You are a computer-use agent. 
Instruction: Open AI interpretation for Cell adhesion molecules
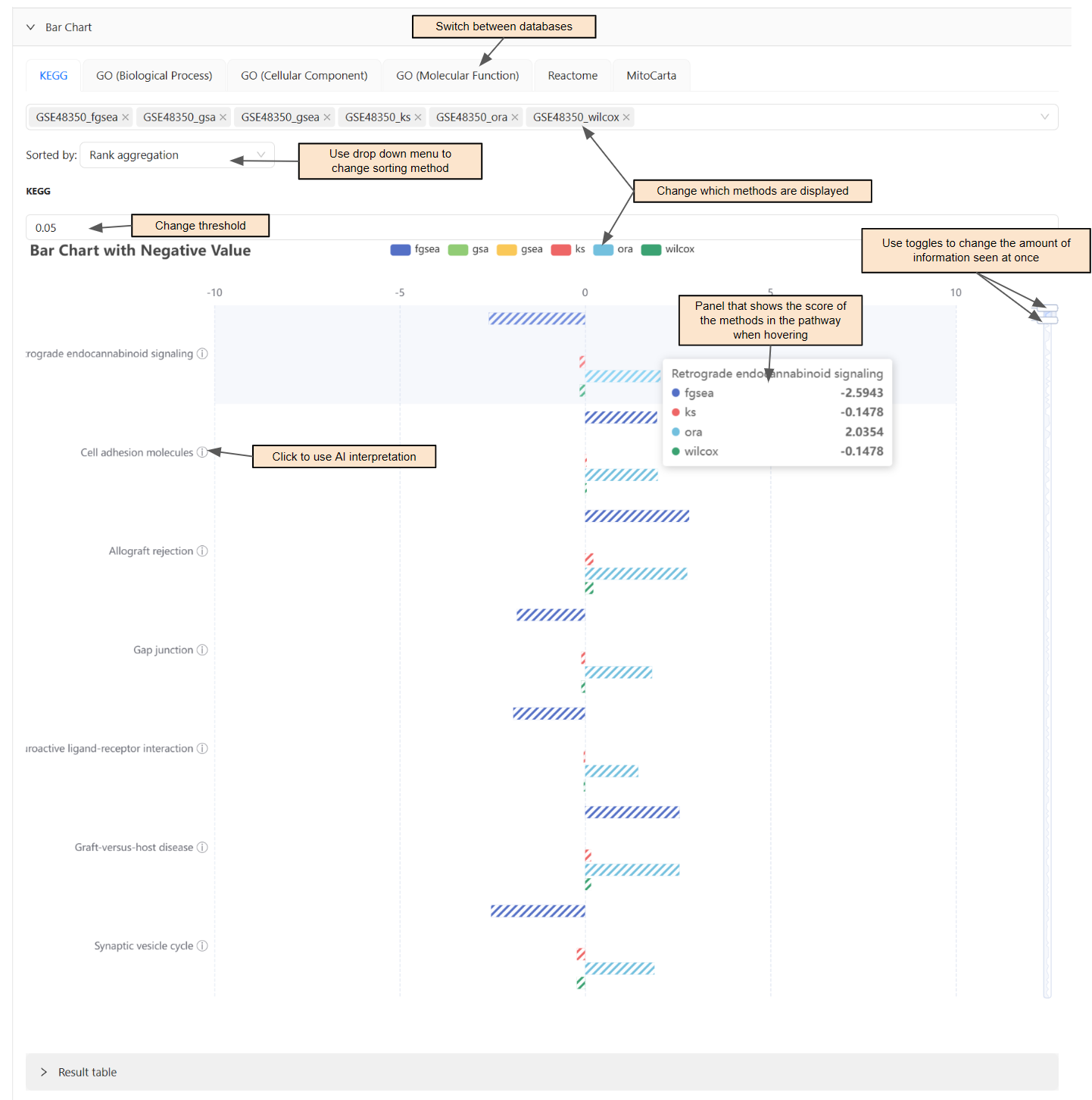(201, 452)
